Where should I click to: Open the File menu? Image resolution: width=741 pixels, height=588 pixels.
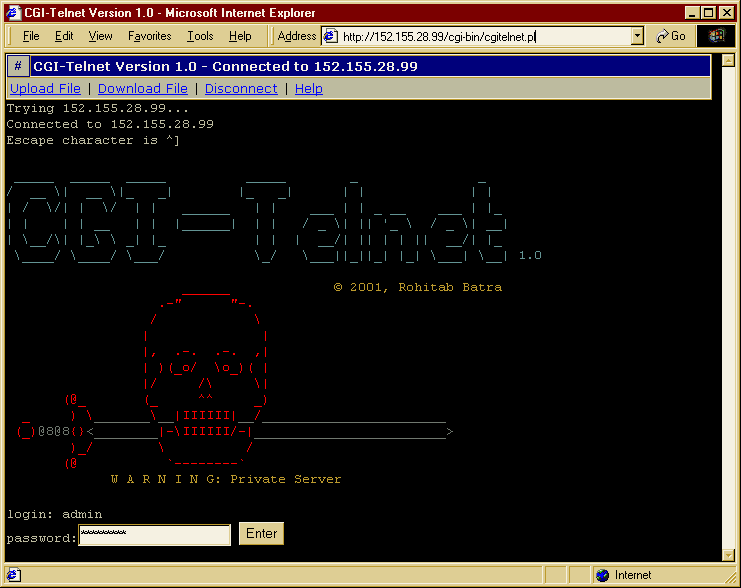(x=31, y=36)
